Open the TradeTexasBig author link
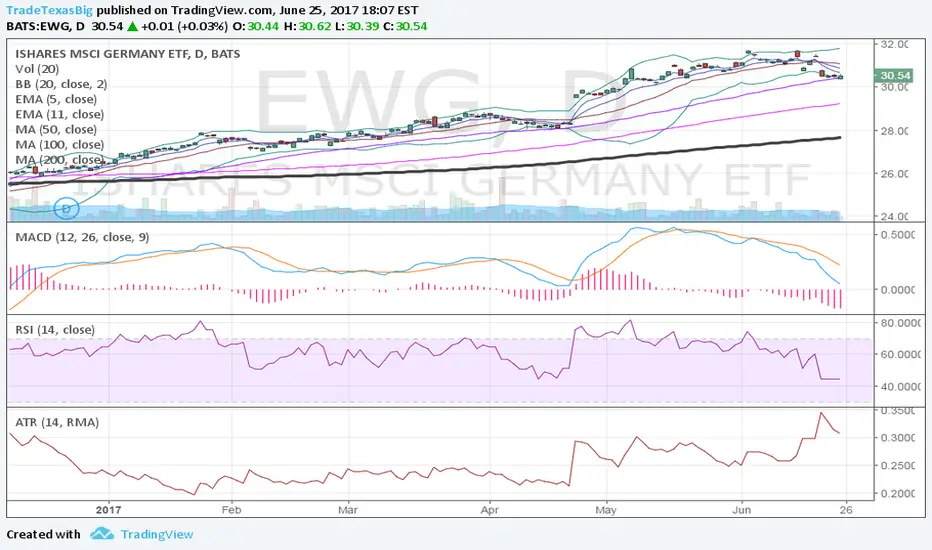This screenshot has width=932, height=550. pyautogui.click(x=49, y=10)
